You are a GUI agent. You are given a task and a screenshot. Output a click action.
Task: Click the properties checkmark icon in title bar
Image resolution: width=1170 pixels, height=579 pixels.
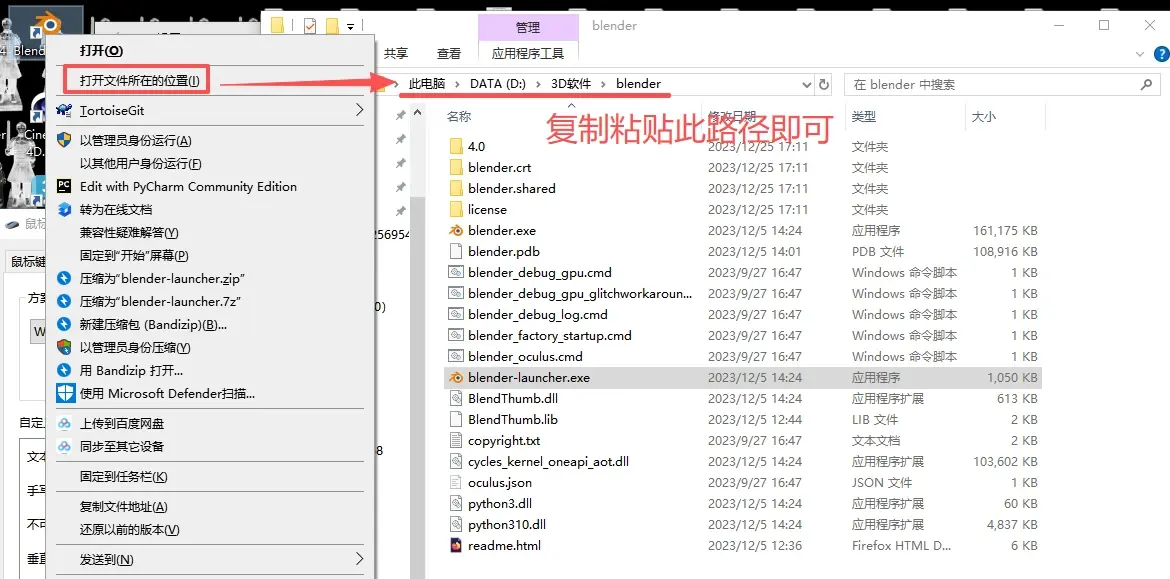click(310, 27)
